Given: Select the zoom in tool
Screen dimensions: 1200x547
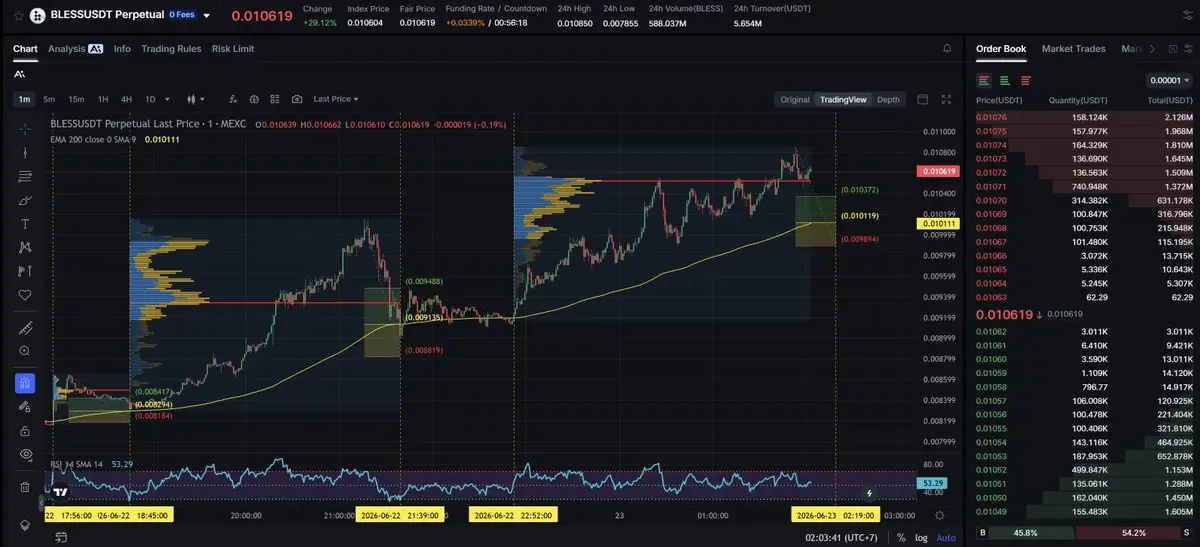Looking at the screenshot, I should click(x=25, y=351).
